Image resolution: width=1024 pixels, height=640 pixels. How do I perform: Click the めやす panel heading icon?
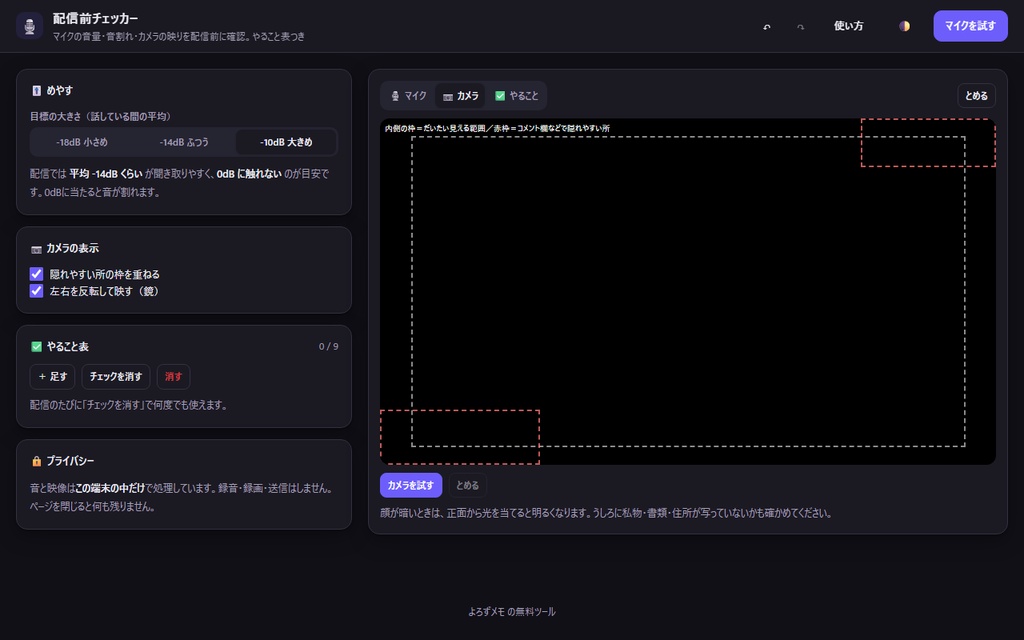tap(37, 91)
